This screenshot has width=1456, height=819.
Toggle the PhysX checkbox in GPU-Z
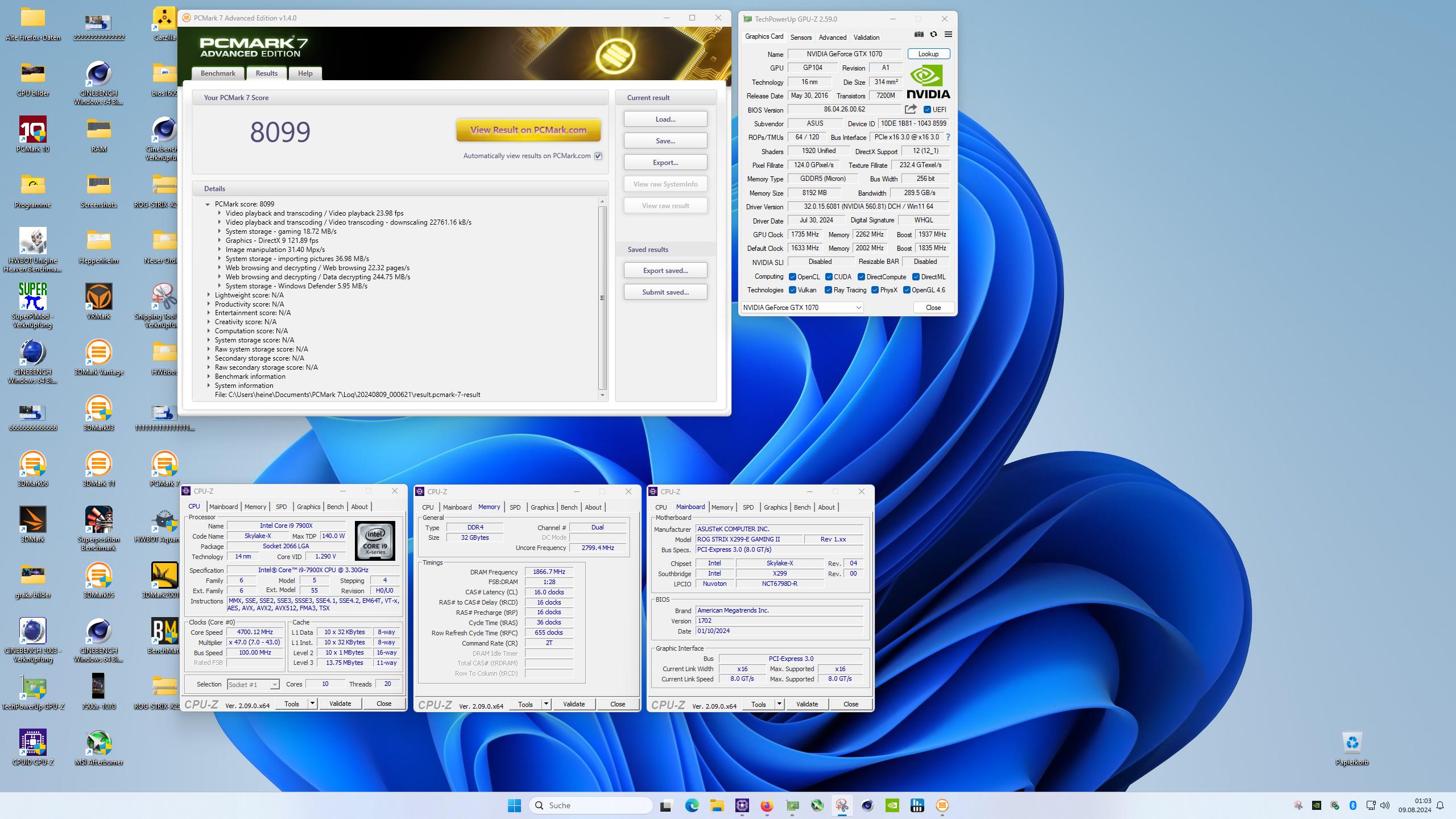pyautogui.click(x=875, y=290)
